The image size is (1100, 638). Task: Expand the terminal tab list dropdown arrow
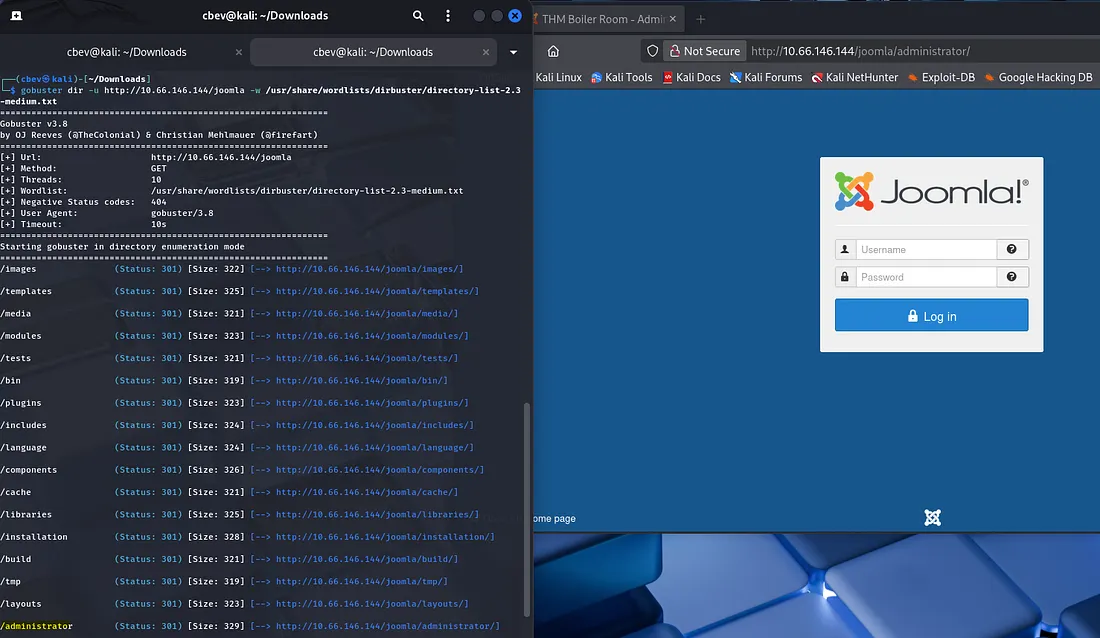[x=513, y=52]
